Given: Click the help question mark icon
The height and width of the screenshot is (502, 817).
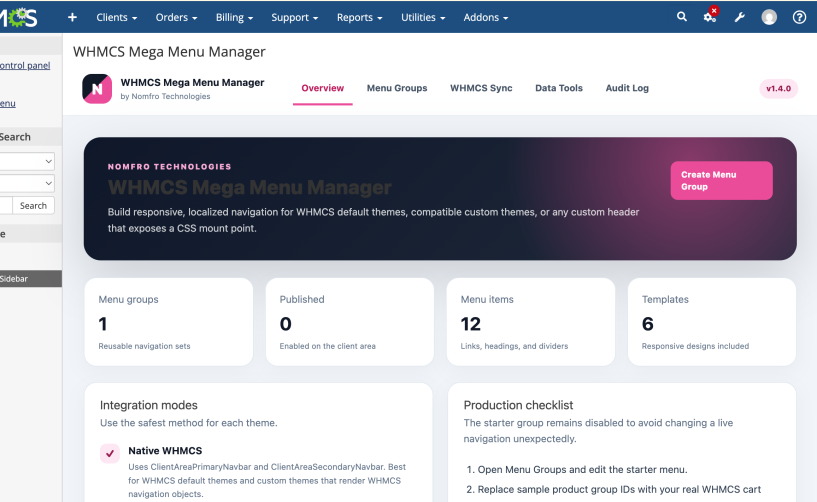Looking at the screenshot, I should (x=799, y=17).
